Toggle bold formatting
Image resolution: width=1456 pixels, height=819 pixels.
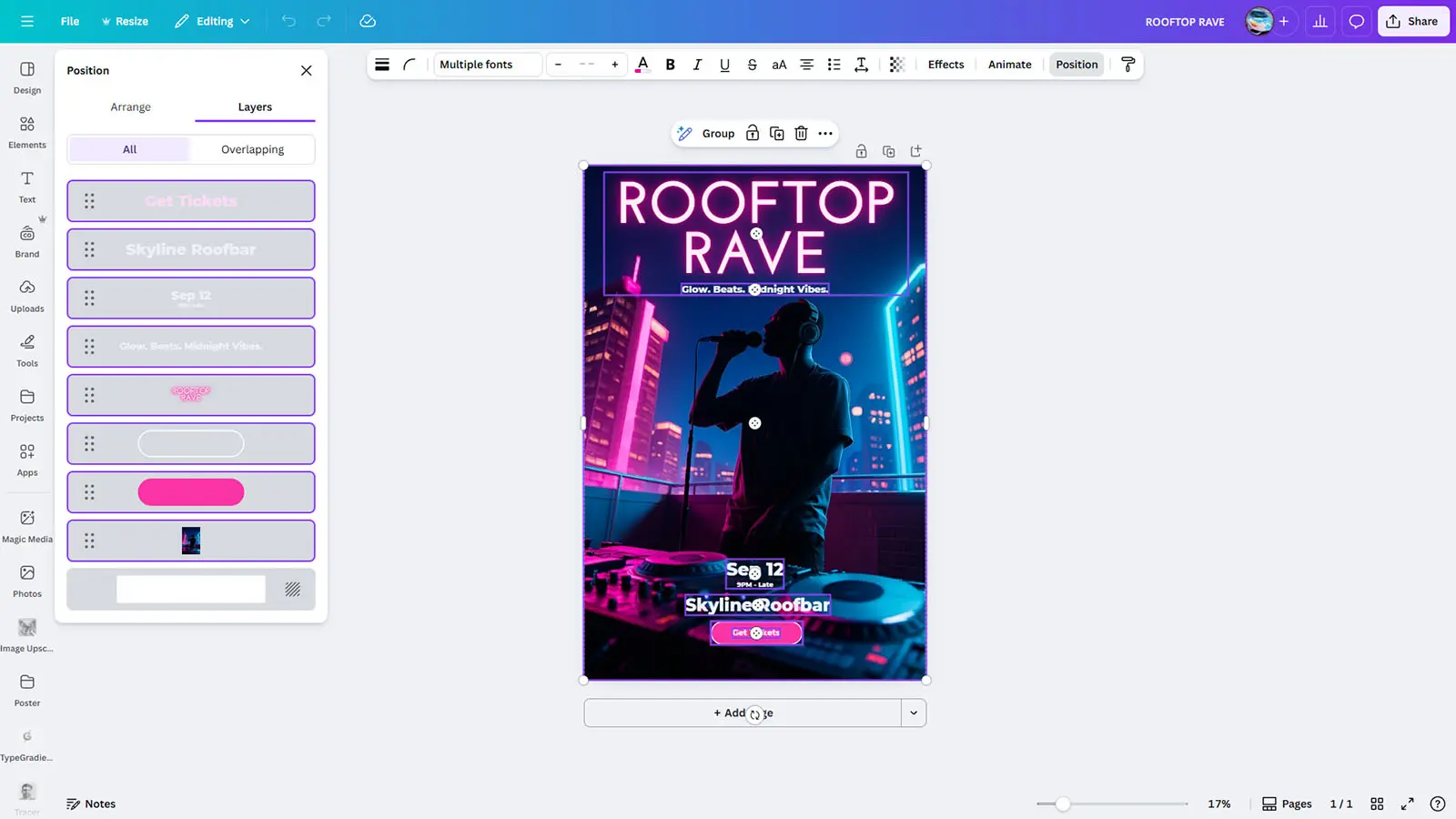coord(671,65)
